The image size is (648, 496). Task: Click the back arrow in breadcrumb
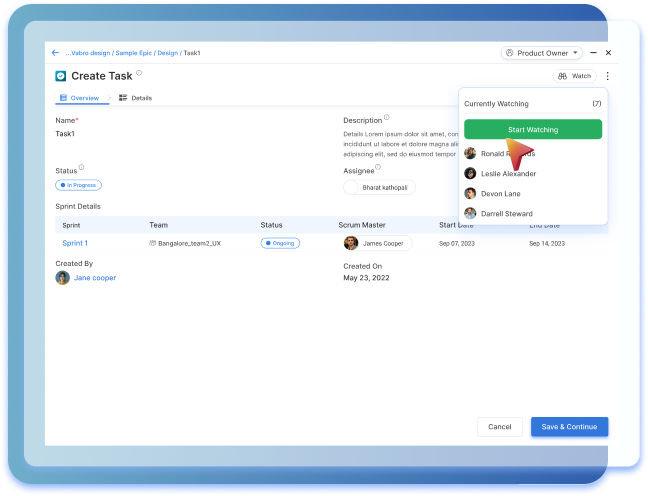[x=55, y=52]
